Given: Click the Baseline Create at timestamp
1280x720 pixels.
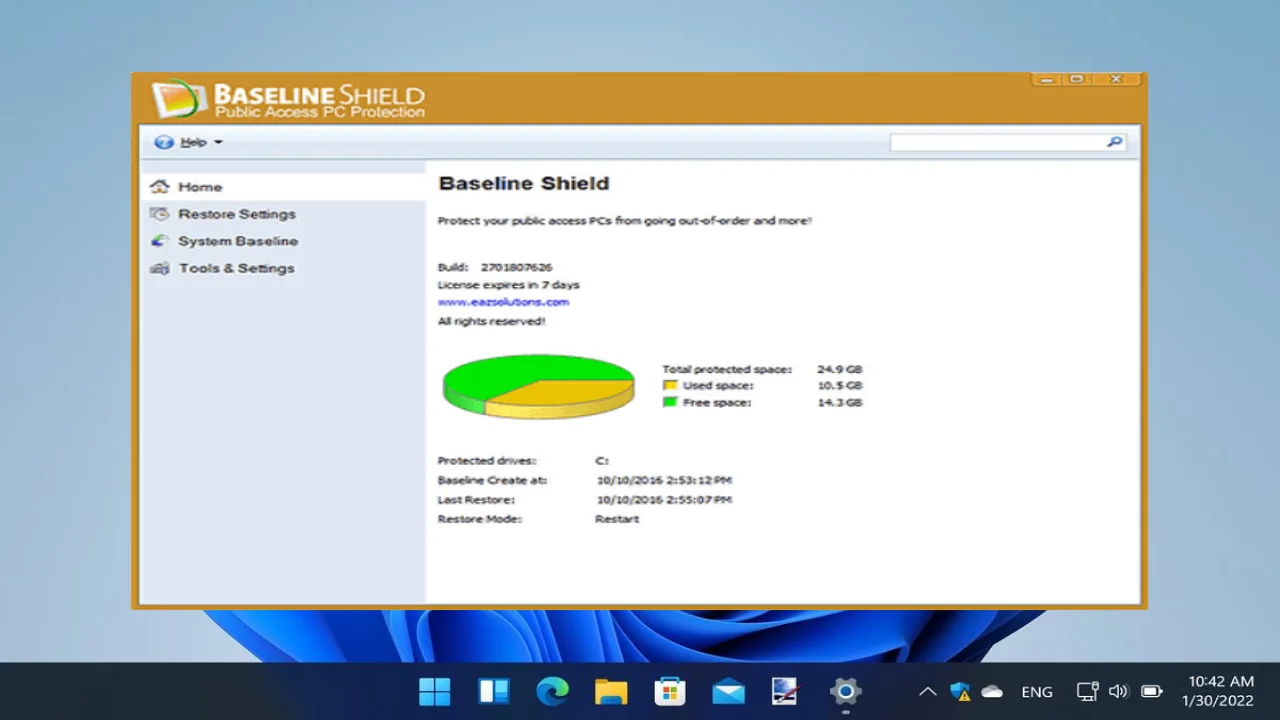Looking at the screenshot, I should (x=664, y=480).
